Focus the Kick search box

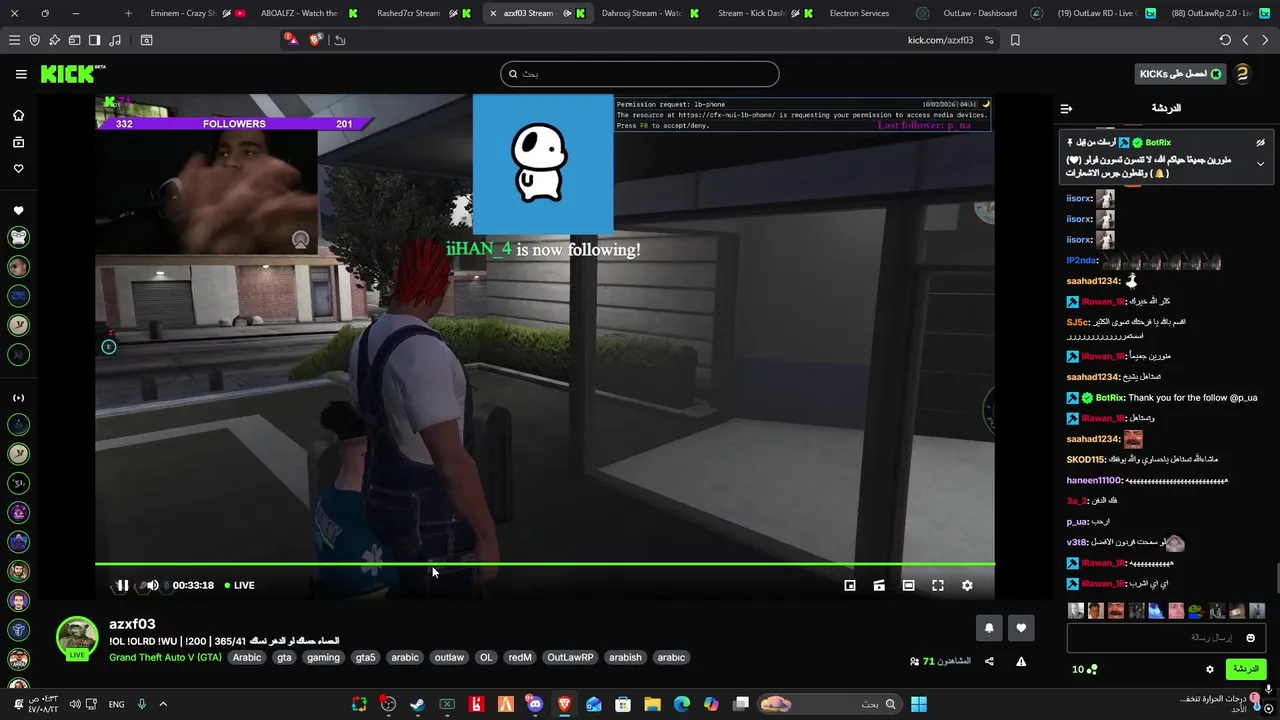(640, 74)
